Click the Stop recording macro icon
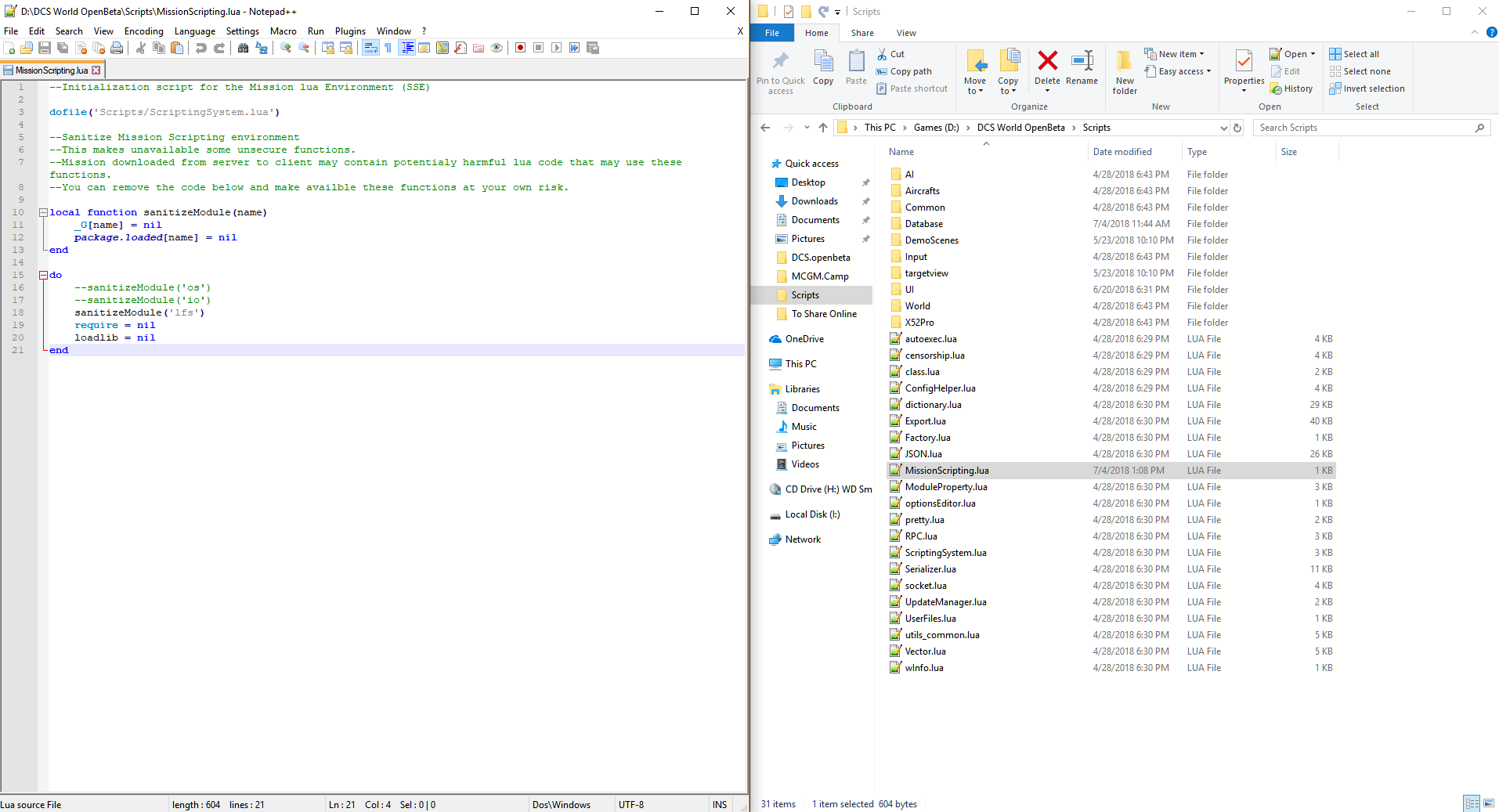Viewport: 1499px width, 812px height. click(539, 48)
